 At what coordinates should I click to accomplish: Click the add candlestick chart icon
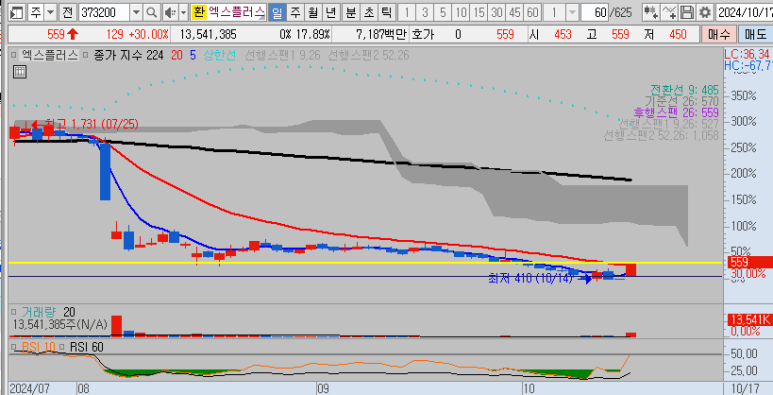651,12
